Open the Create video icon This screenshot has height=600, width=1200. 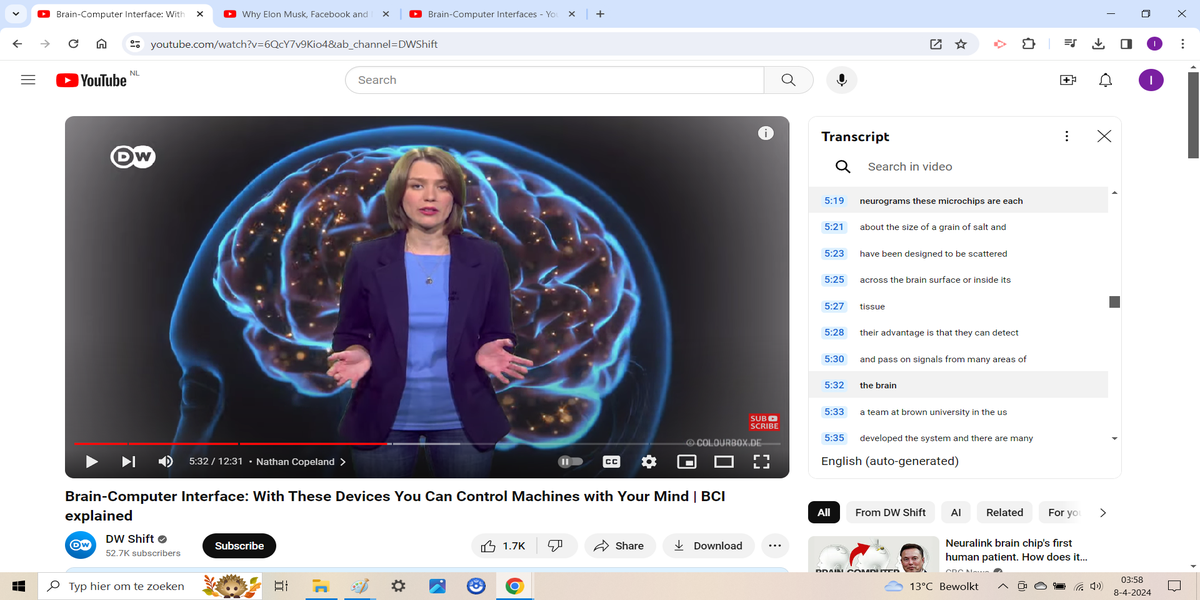[1068, 80]
